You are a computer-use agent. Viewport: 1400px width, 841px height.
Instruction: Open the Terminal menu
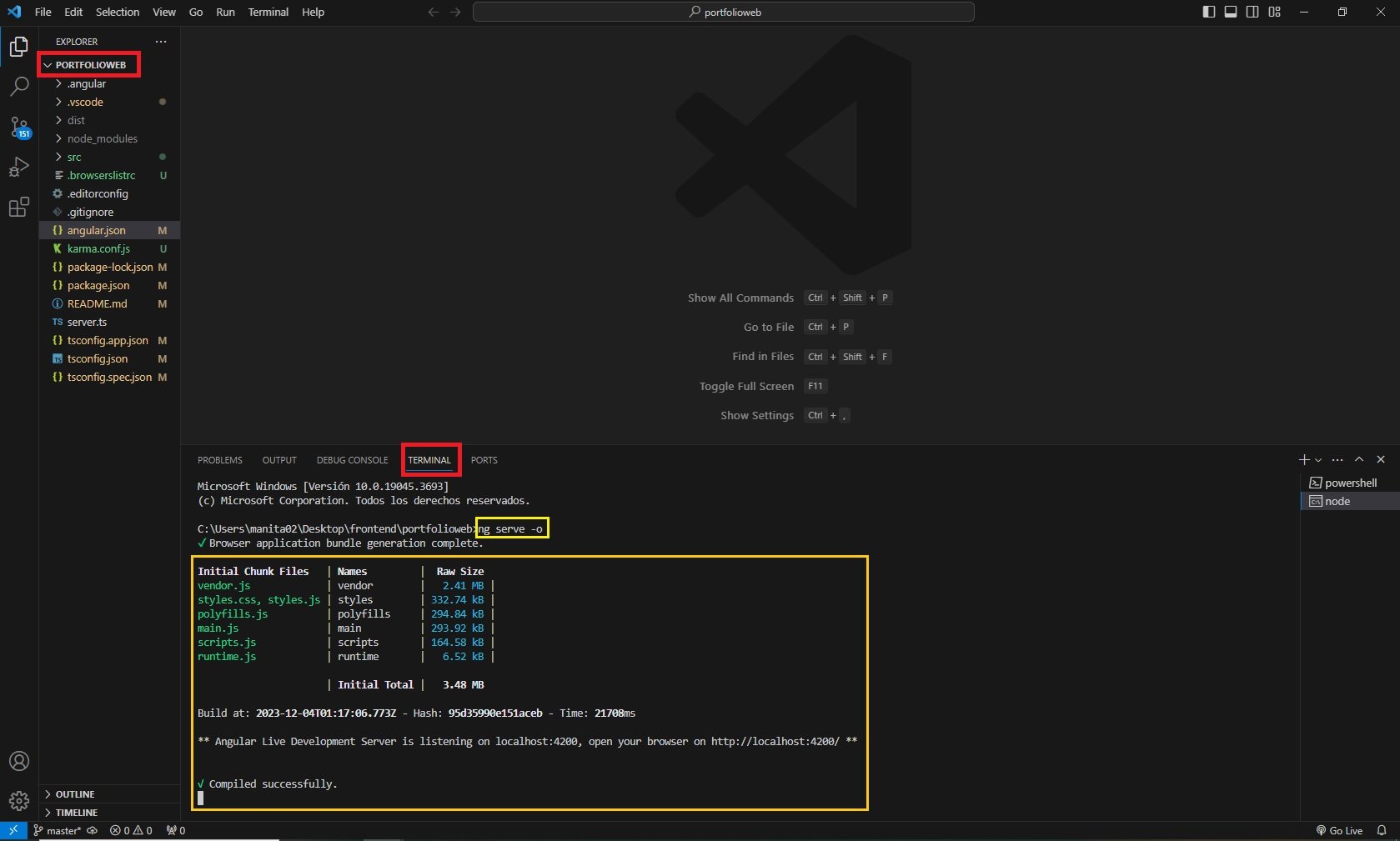pos(268,12)
